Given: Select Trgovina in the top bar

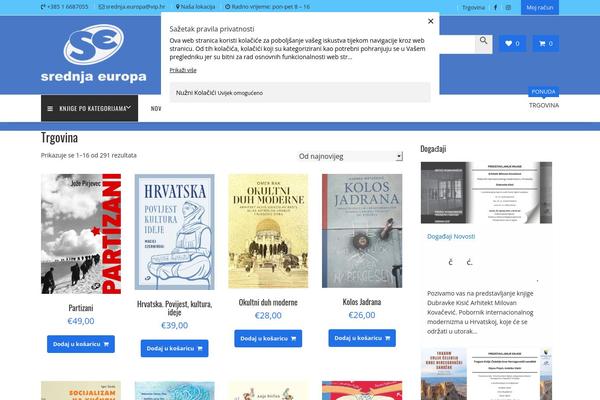Looking at the screenshot, I should (x=473, y=7).
